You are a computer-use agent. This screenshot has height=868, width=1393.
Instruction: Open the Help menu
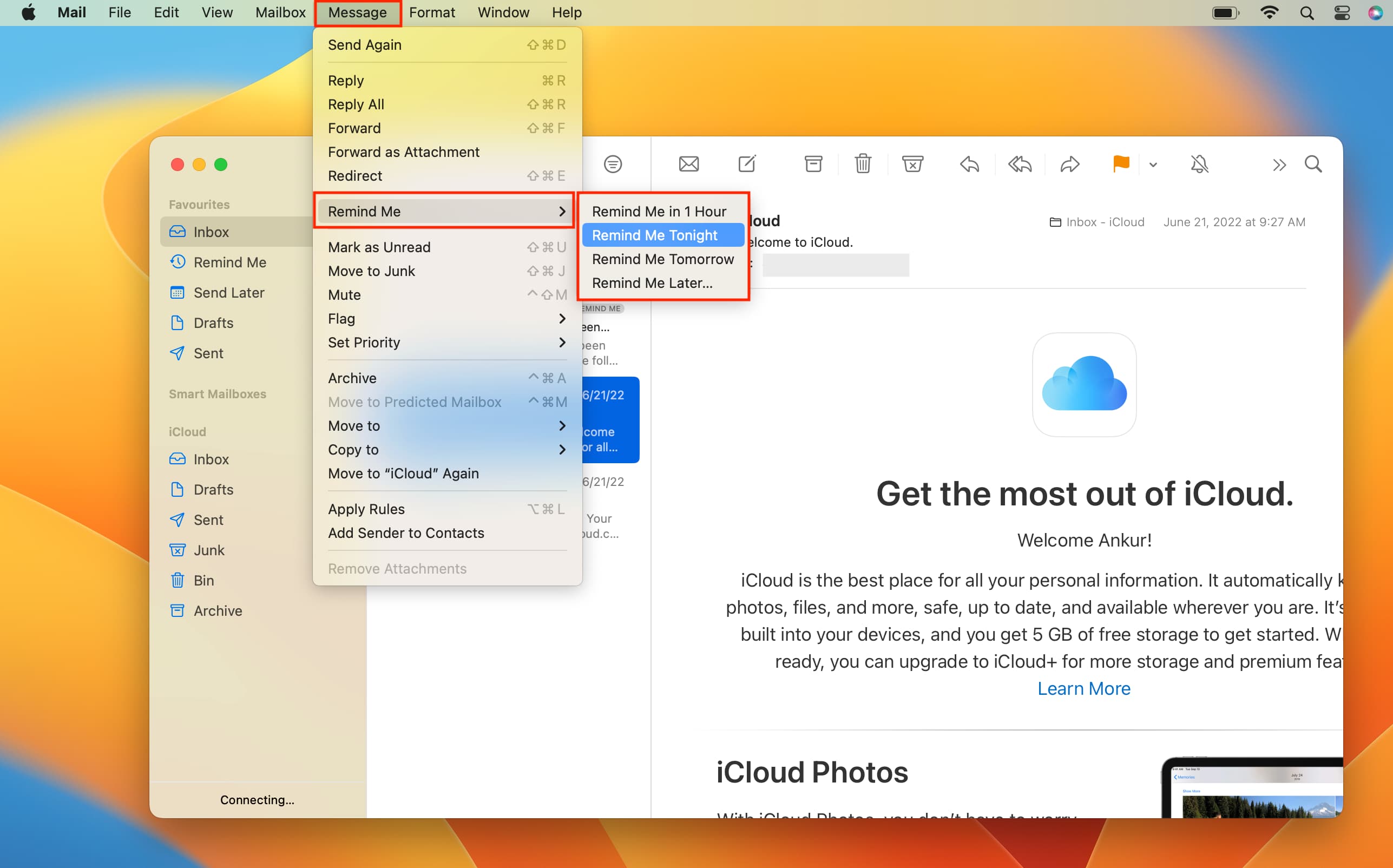coord(567,12)
